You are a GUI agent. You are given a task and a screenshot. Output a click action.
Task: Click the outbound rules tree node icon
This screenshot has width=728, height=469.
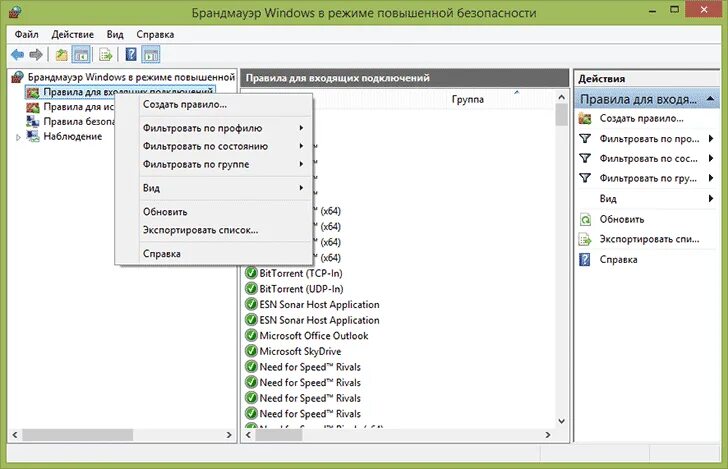(x=32, y=107)
